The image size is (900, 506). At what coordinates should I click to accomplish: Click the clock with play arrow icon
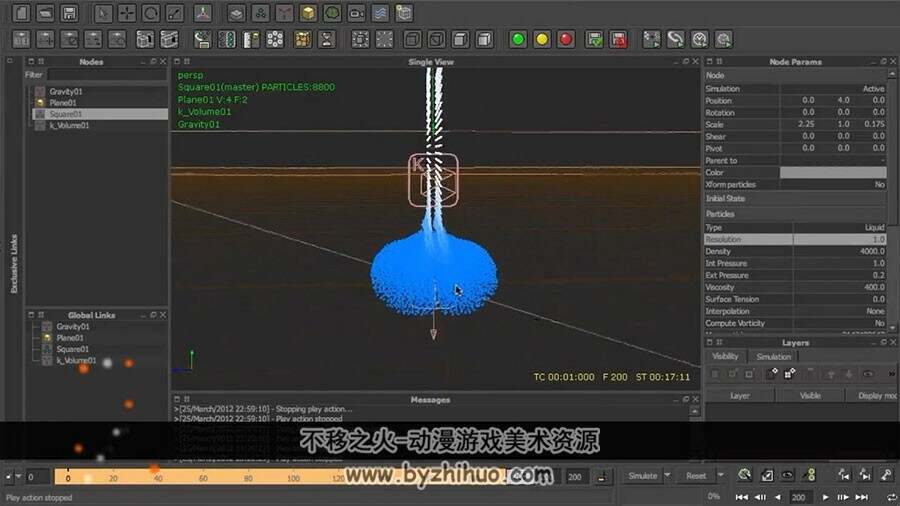(x=700, y=39)
